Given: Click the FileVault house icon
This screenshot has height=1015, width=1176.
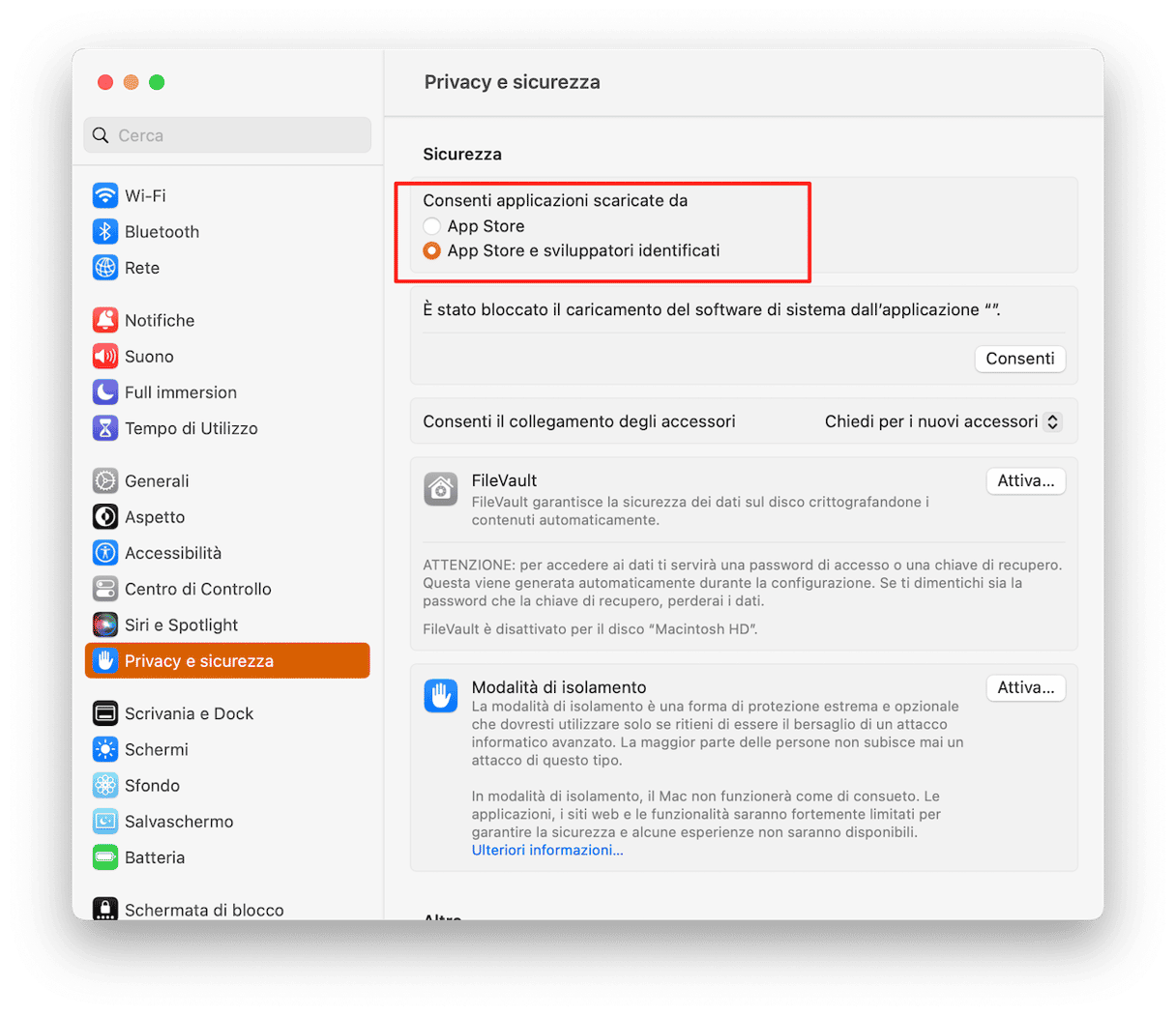Looking at the screenshot, I should pyautogui.click(x=441, y=489).
